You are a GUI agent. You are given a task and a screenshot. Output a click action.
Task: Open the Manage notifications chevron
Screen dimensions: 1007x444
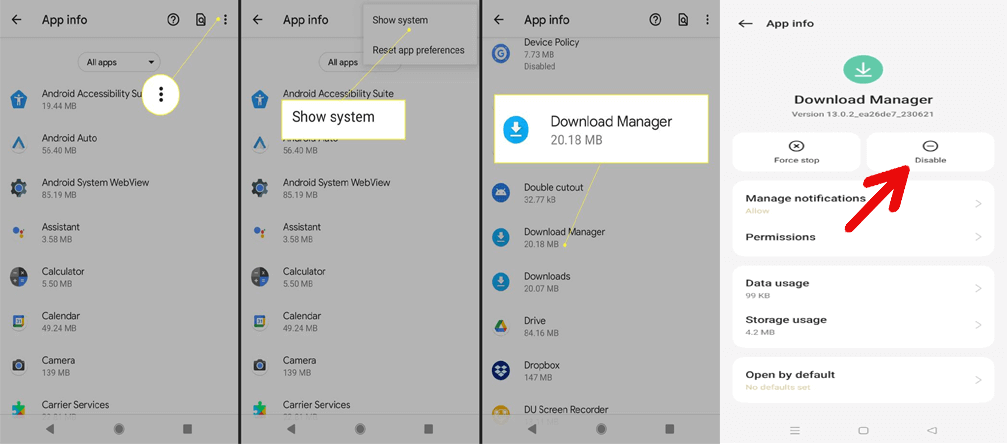pos(977,204)
